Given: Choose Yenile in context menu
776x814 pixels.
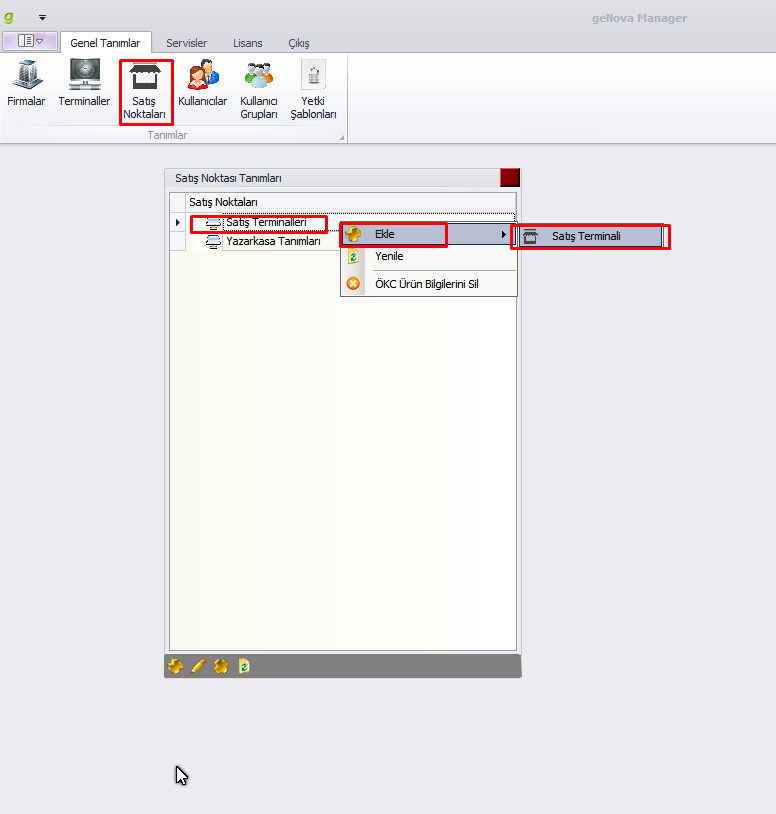Looking at the screenshot, I should [x=429, y=256].
